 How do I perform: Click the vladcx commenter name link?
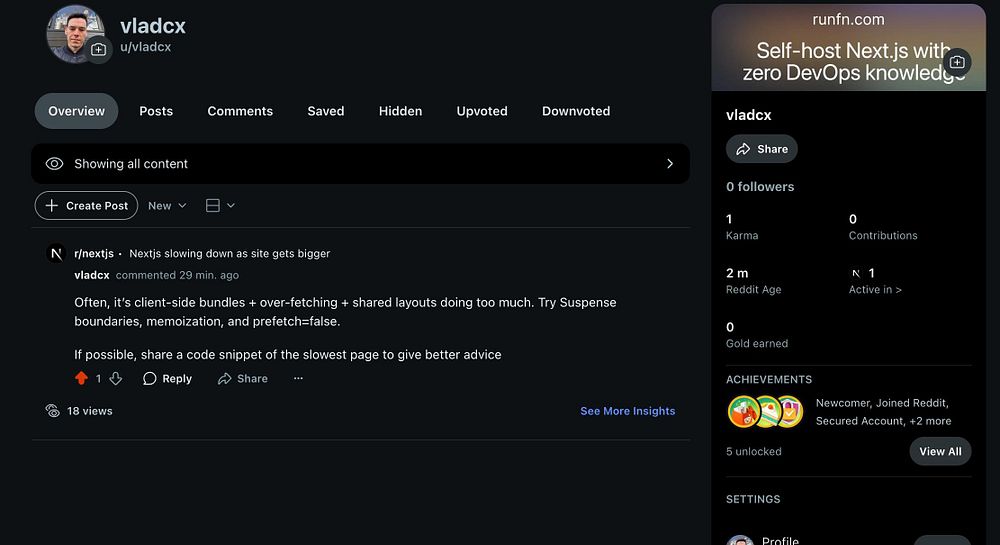[x=92, y=275]
